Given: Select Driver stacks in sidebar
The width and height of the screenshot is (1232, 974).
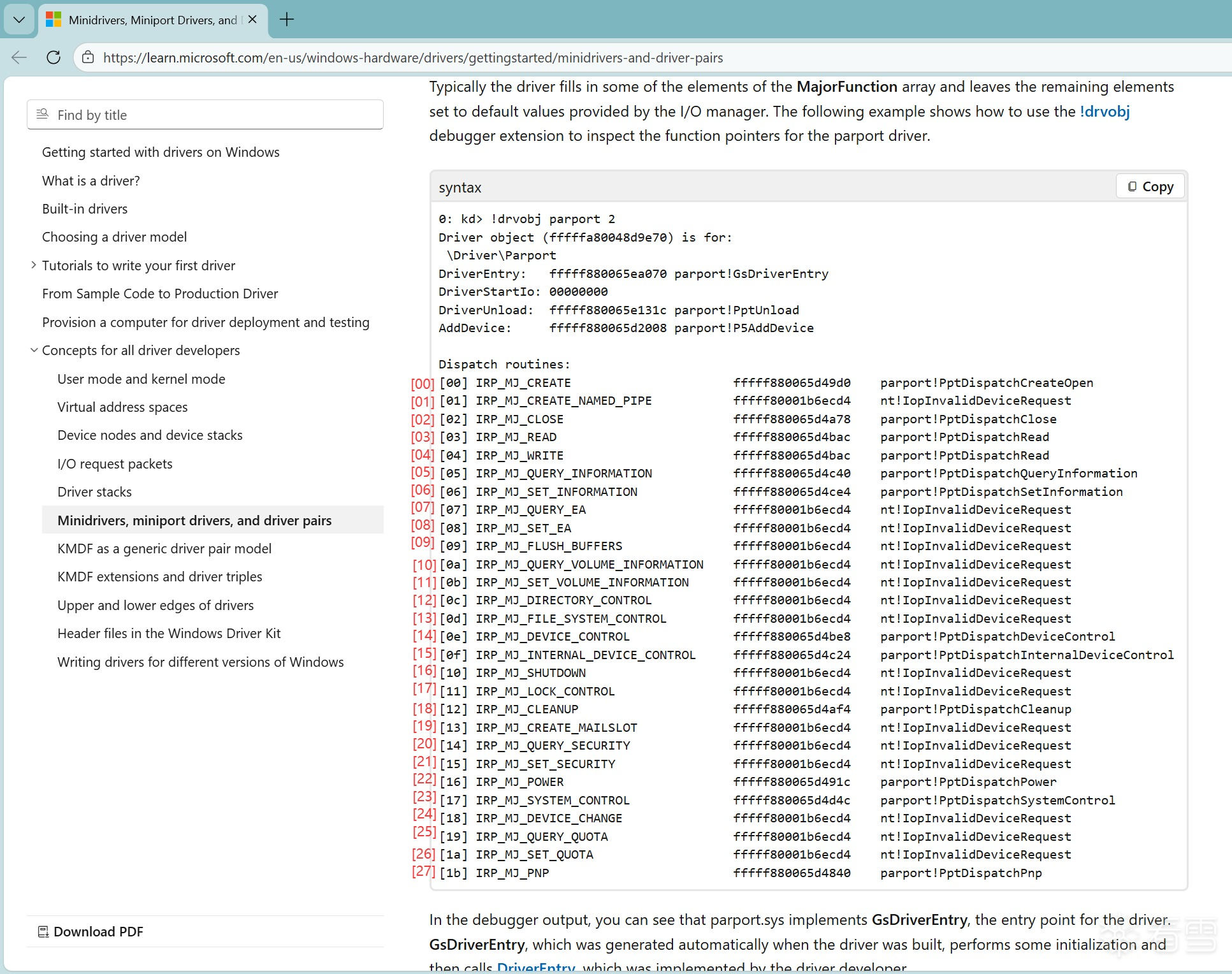Looking at the screenshot, I should tap(94, 492).
